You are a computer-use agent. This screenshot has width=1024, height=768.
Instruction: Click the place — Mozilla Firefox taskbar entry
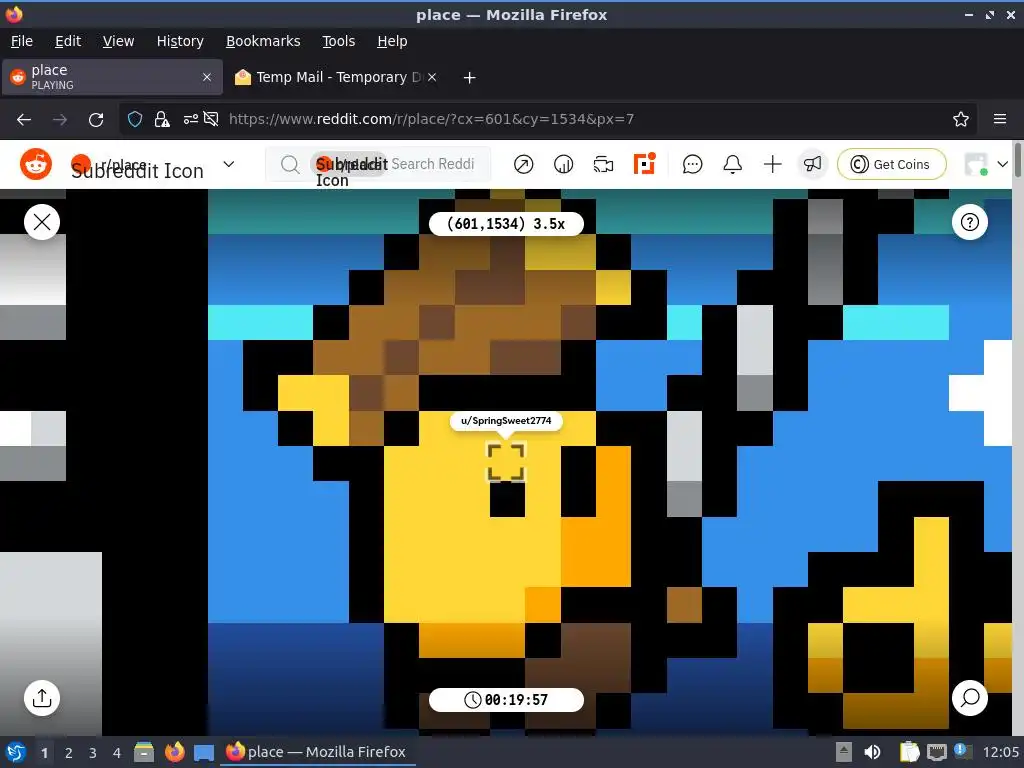tap(318, 752)
